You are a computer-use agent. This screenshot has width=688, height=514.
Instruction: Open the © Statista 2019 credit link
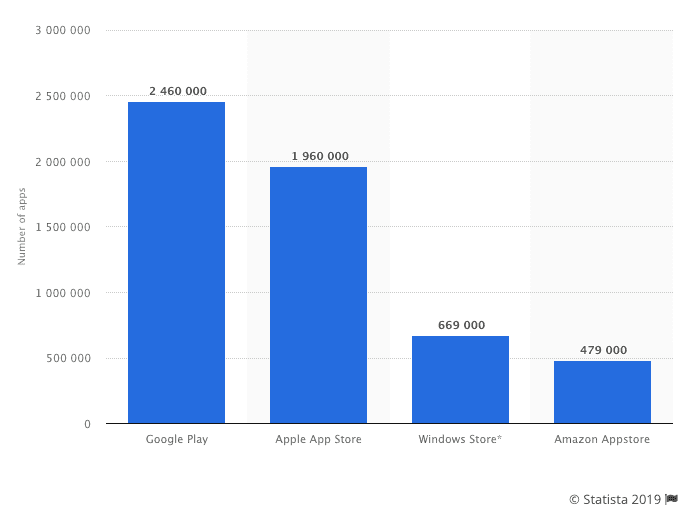click(615, 500)
